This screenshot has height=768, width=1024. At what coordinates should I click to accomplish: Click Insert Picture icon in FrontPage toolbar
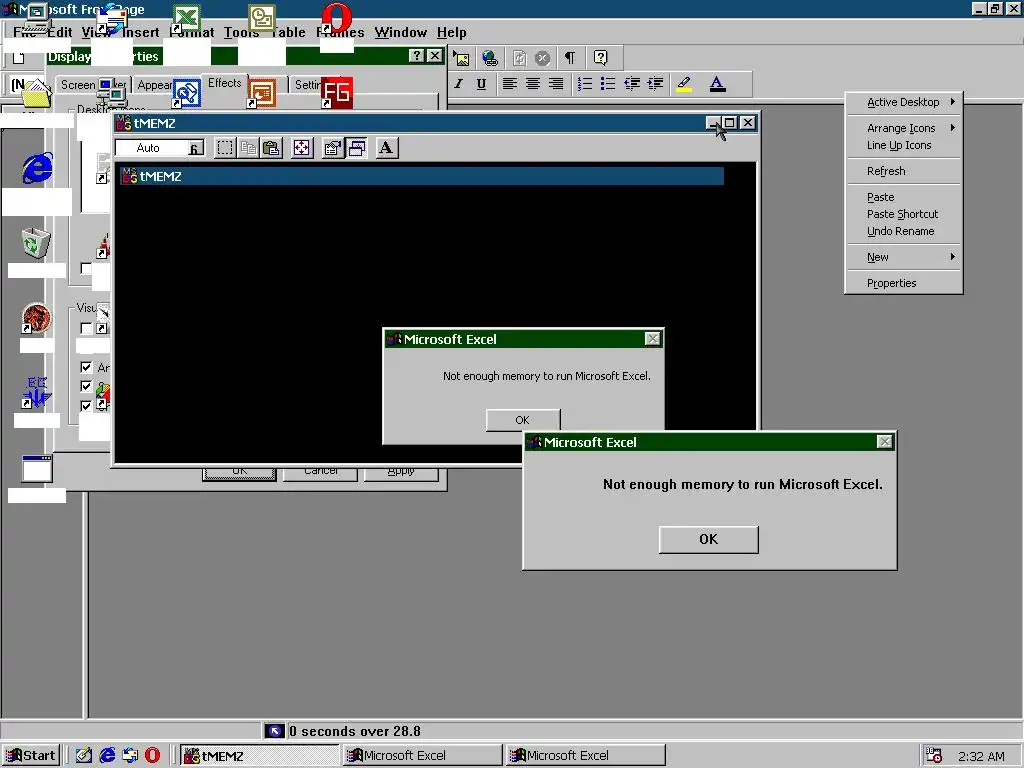click(x=462, y=59)
